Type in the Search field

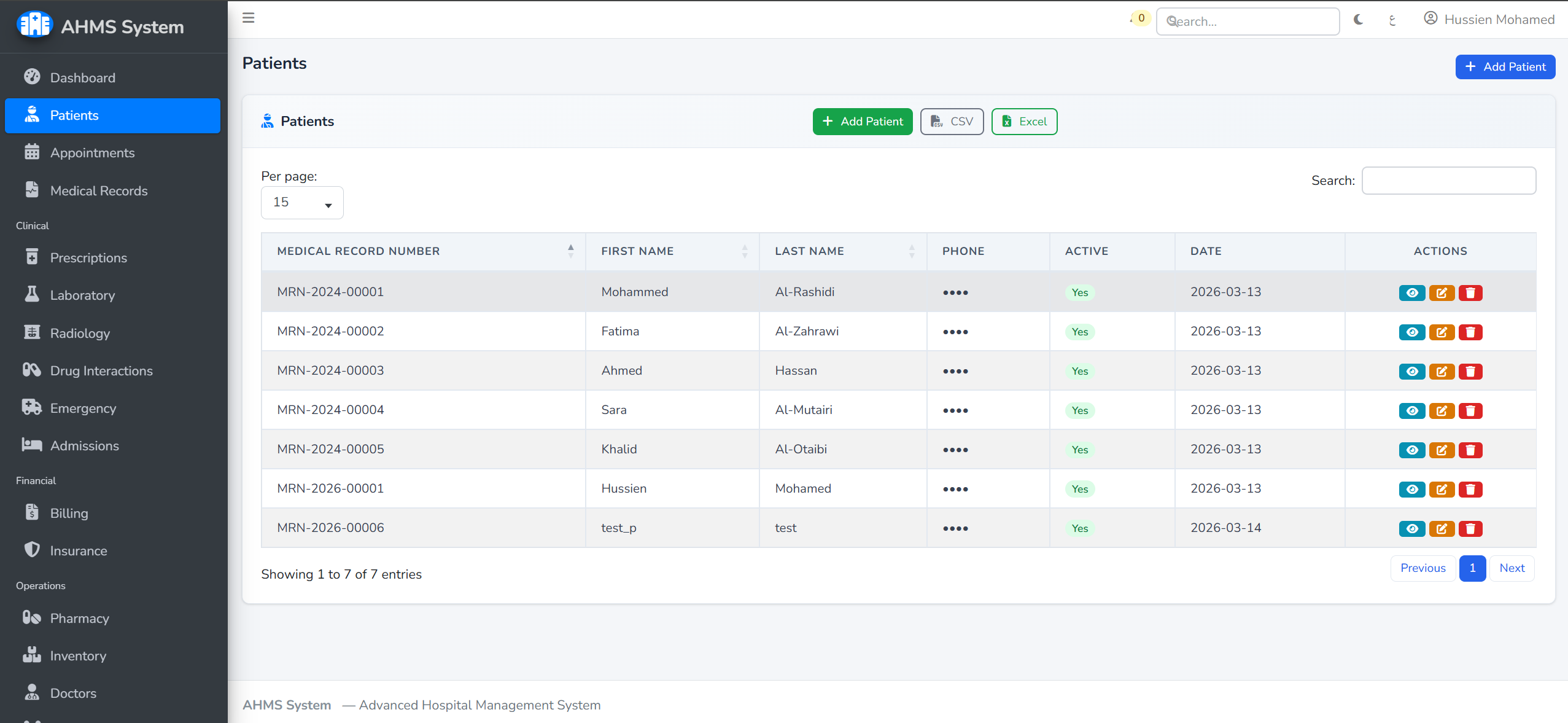1448,180
